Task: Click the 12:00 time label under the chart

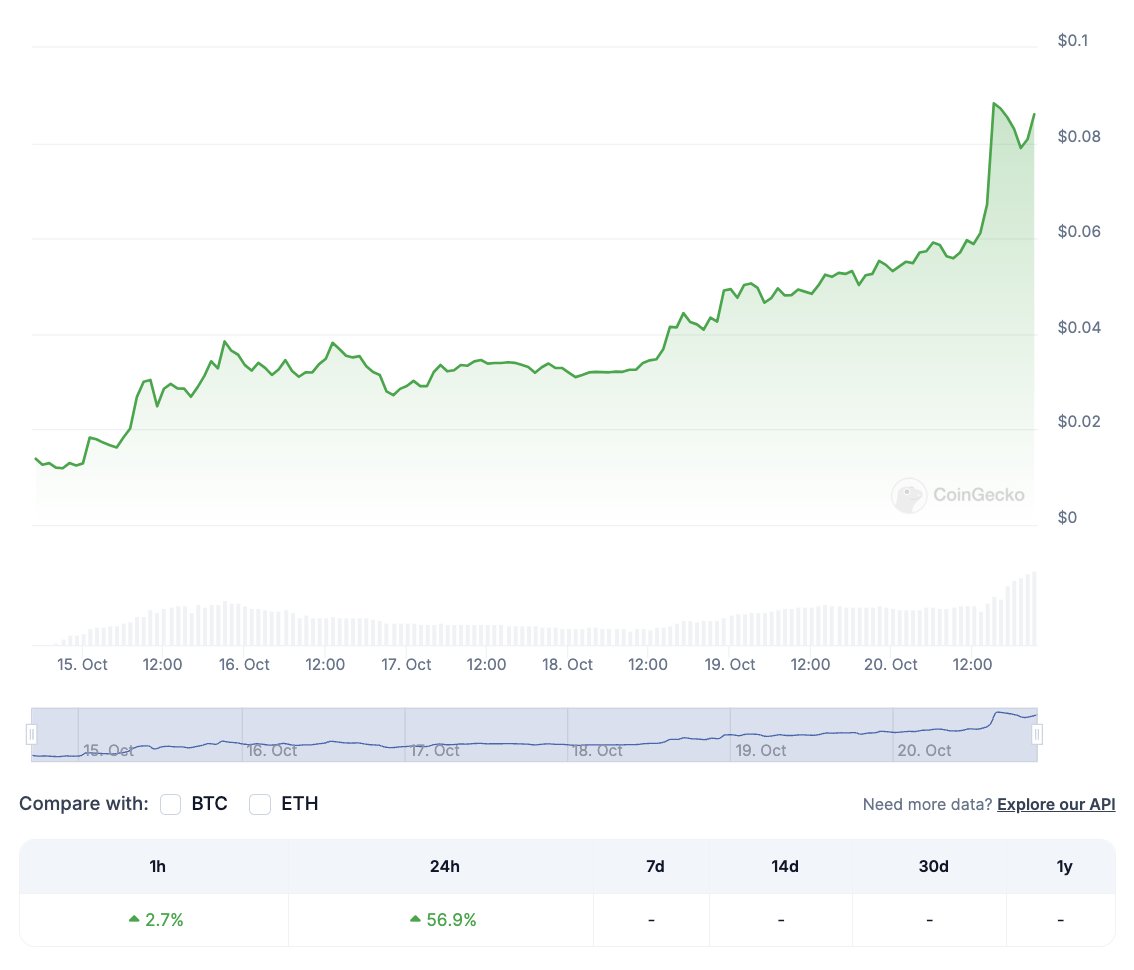Action: pos(162,664)
